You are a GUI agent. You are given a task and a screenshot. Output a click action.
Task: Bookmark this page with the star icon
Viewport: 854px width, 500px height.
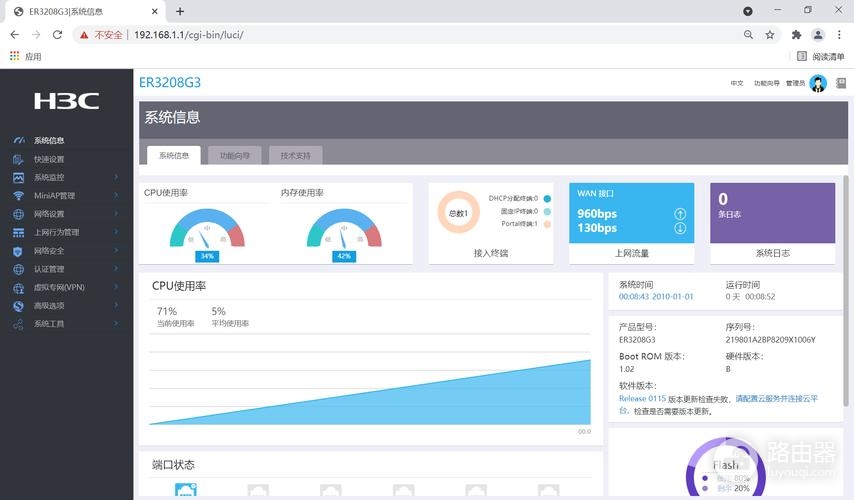(770, 34)
